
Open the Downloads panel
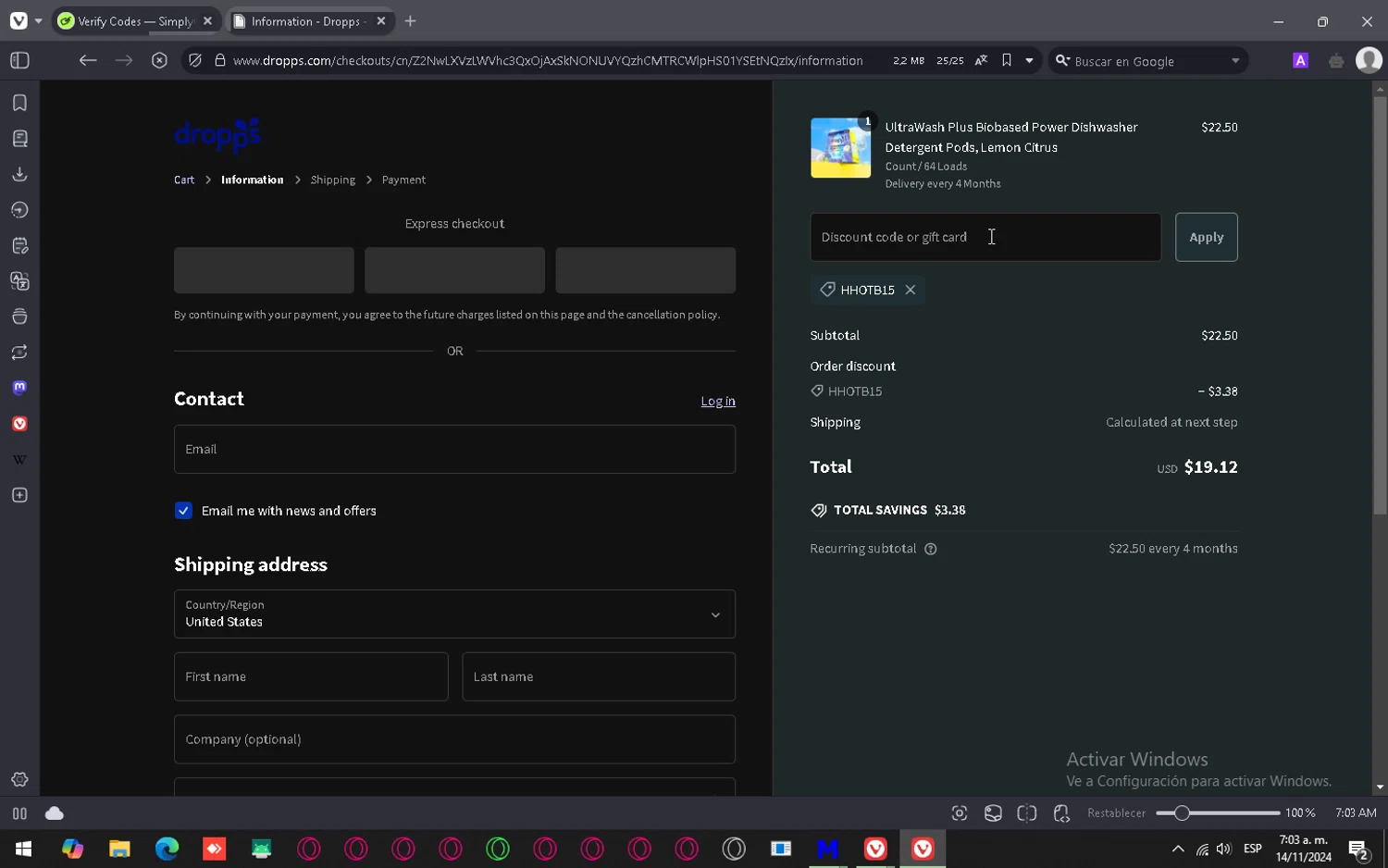click(x=19, y=174)
